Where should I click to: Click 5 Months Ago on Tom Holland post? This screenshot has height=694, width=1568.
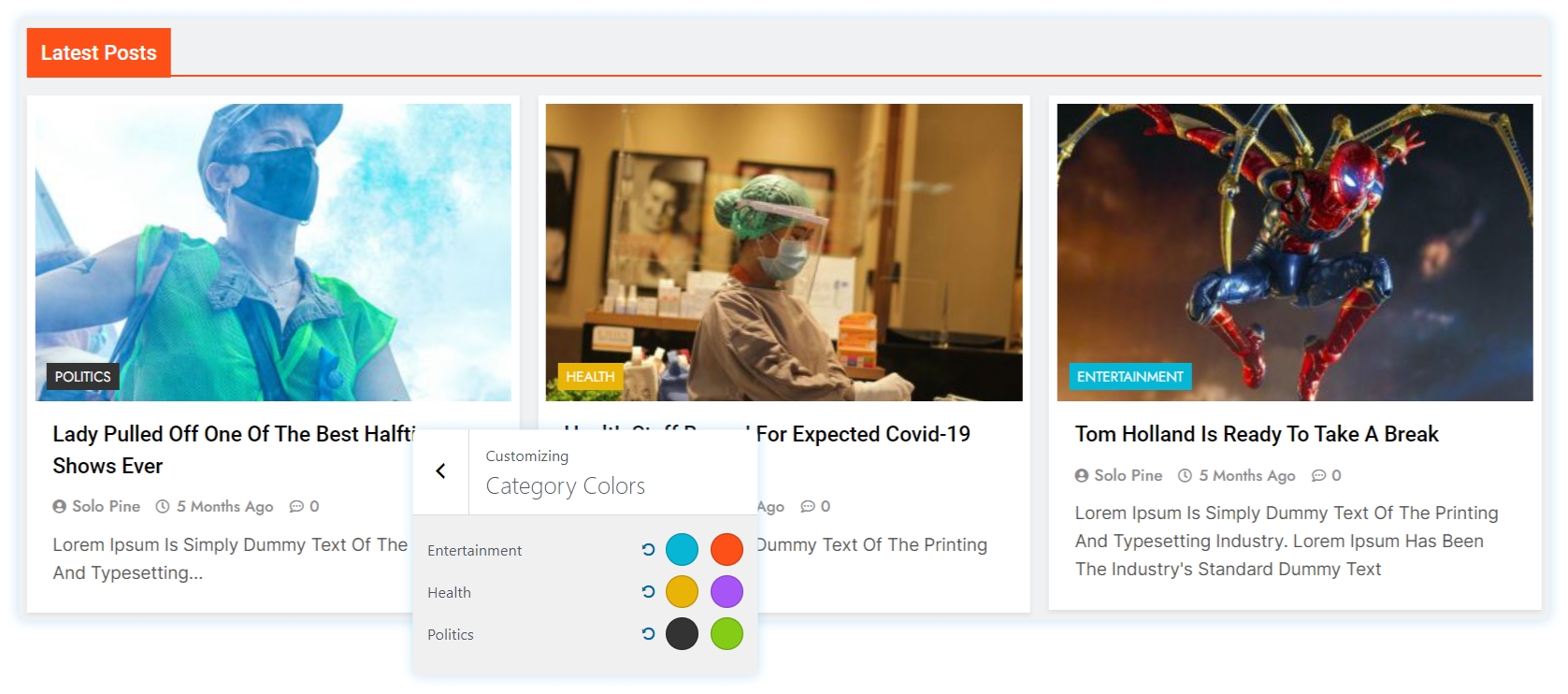tap(1247, 475)
